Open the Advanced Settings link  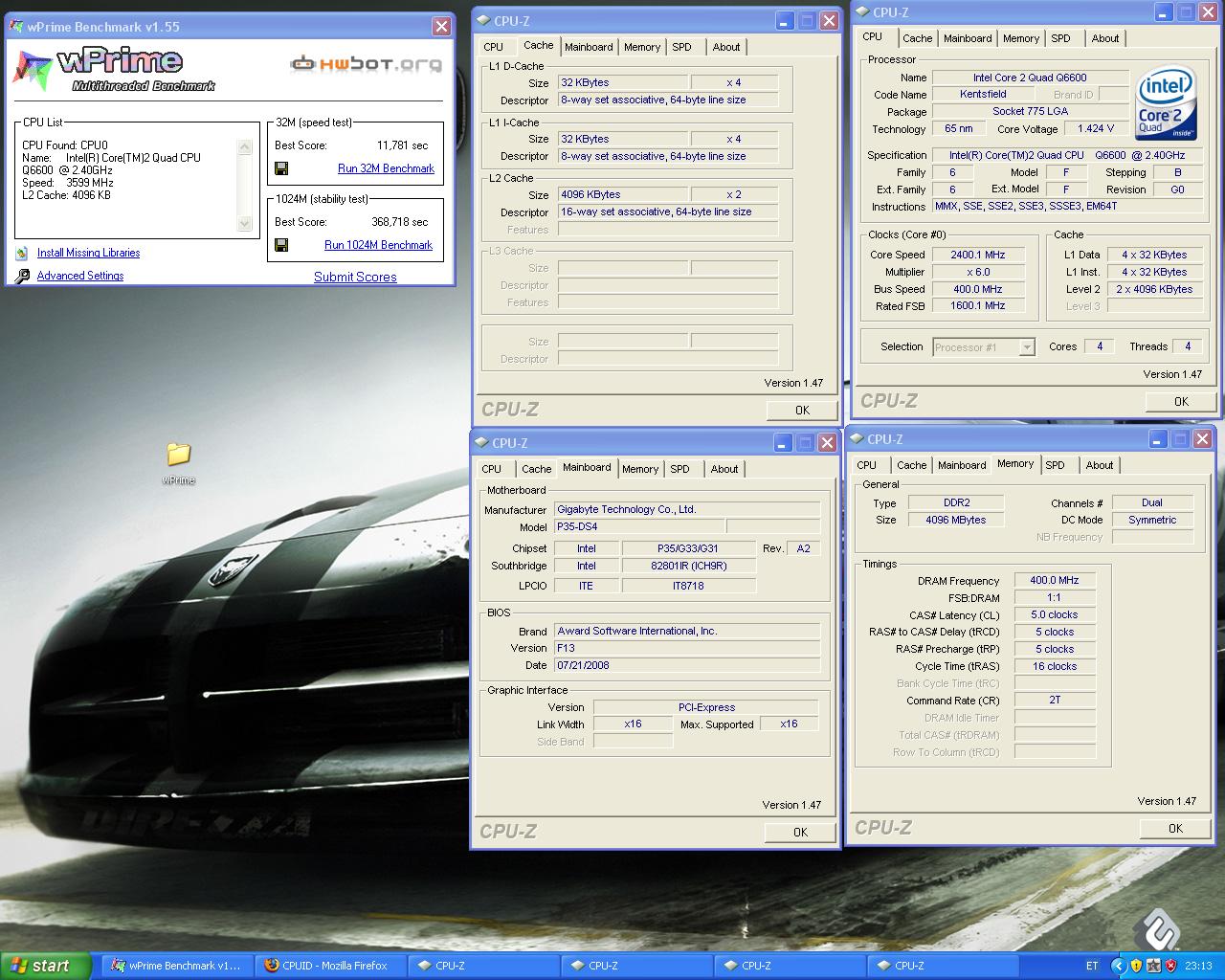80,276
